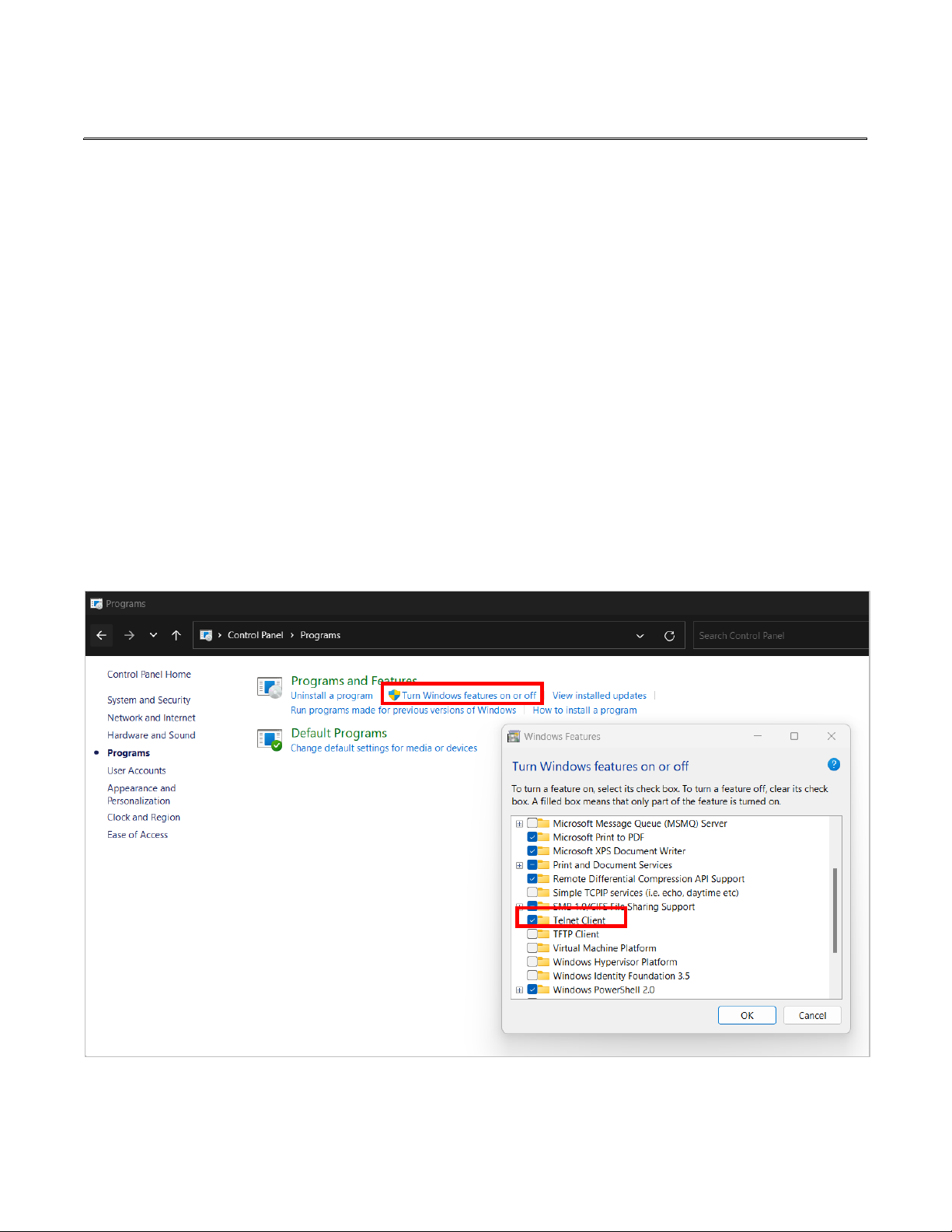The height and width of the screenshot is (1232, 952).
Task: Click the Programs window title icon
Action: tap(96, 603)
